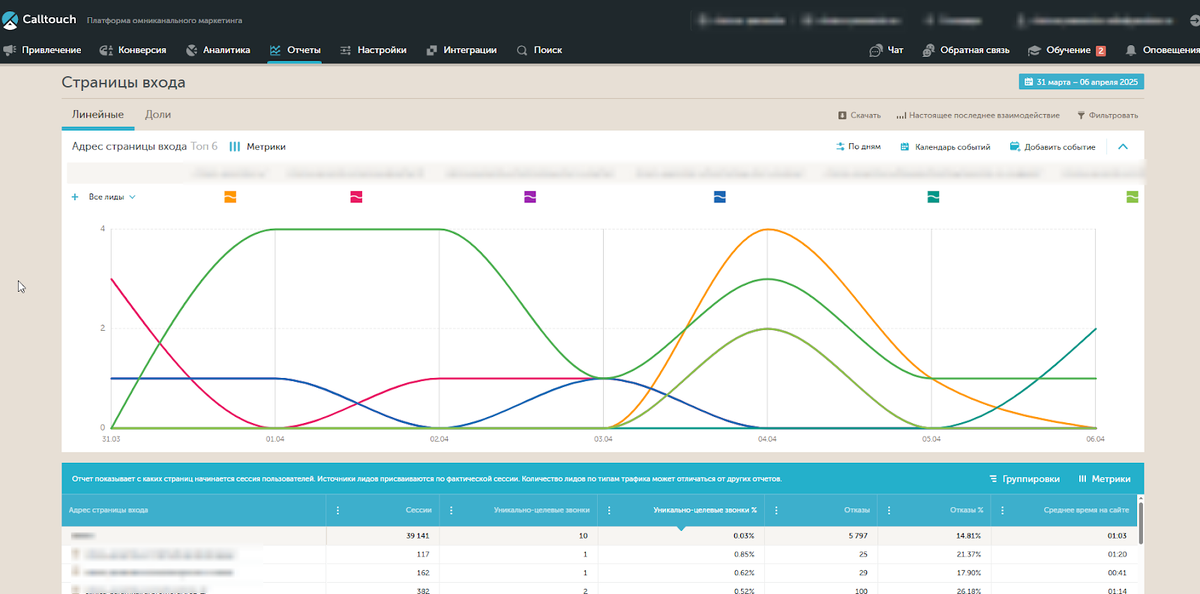Click bounce rate 21.37% cell
The width and height of the screenshot is (1200, 594).
969,553
